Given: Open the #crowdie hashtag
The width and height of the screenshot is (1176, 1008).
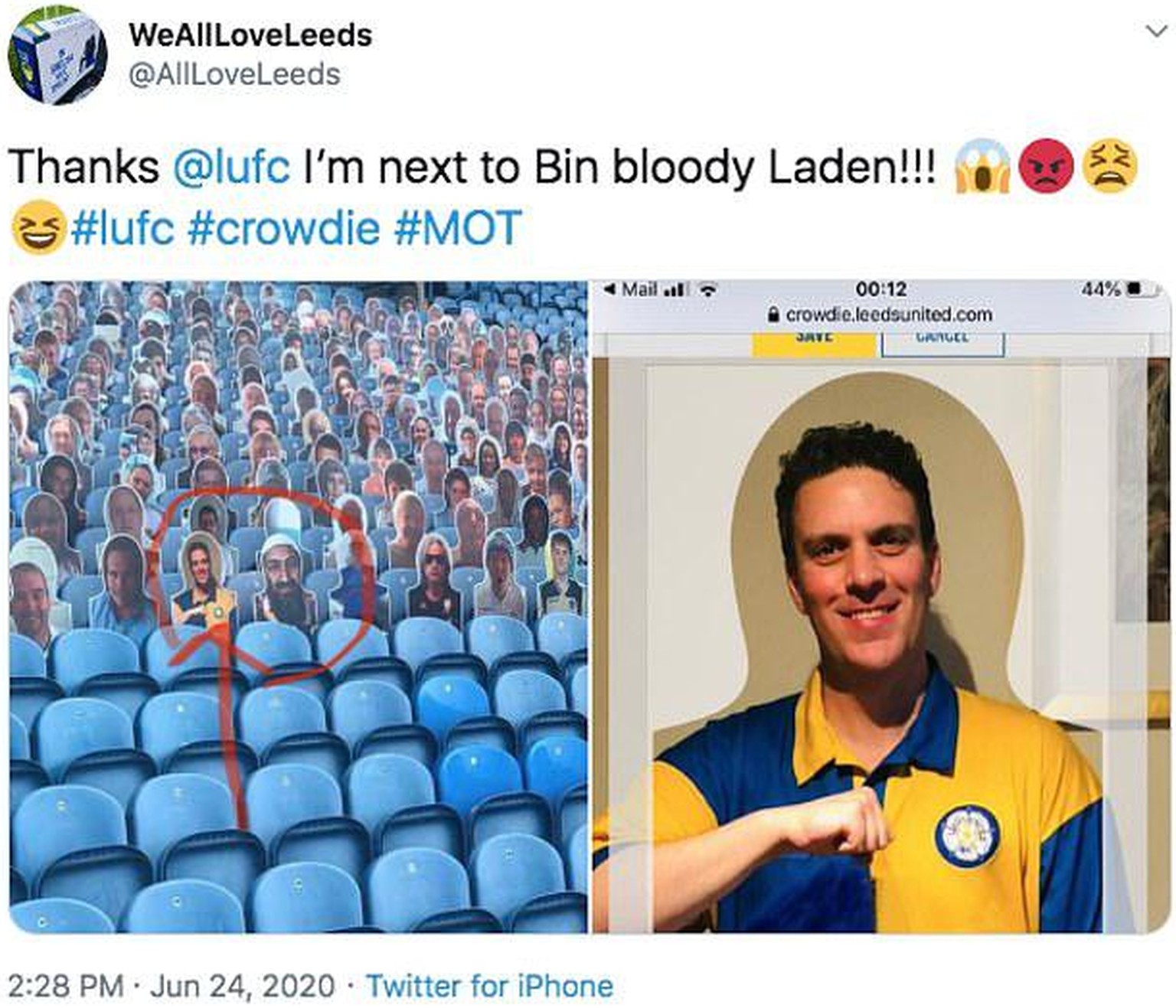Looking at the screenshot, I should pyautogui.click(x=283, y=228).
